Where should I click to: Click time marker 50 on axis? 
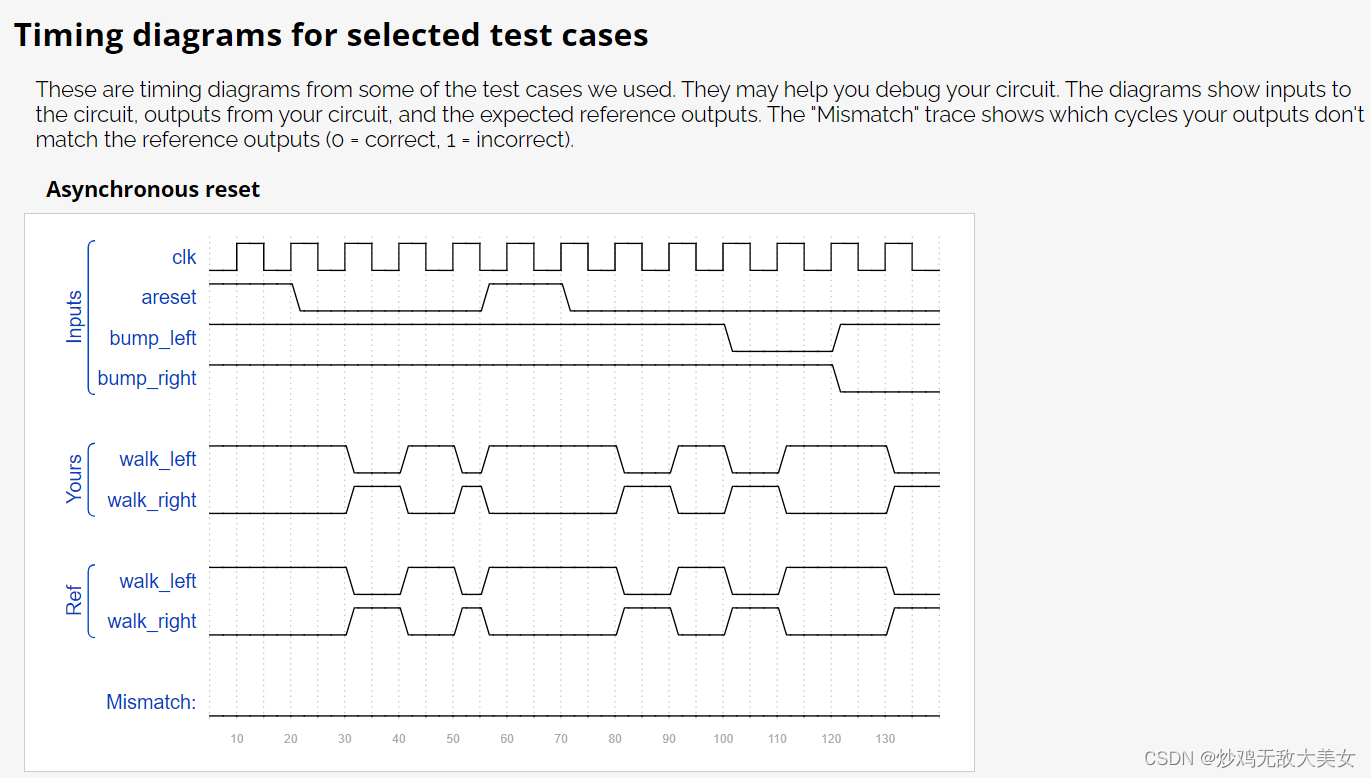[x=453, y=739]
